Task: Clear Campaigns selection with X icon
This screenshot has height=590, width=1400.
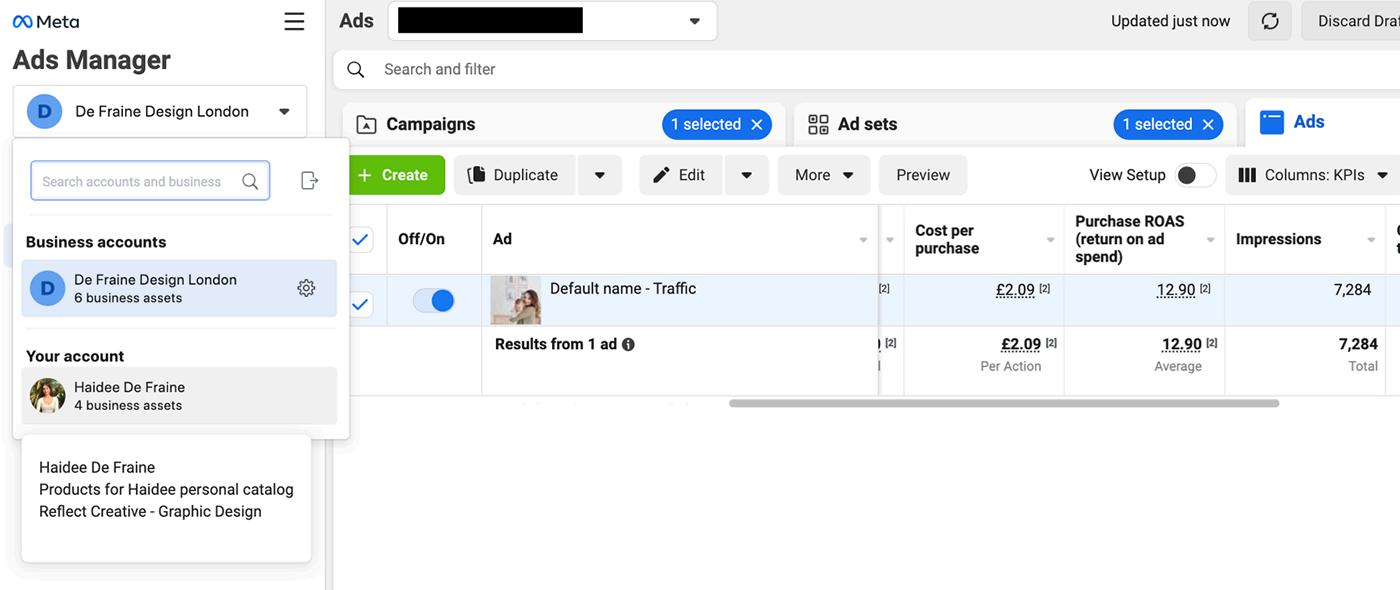Action: [757, 124]
